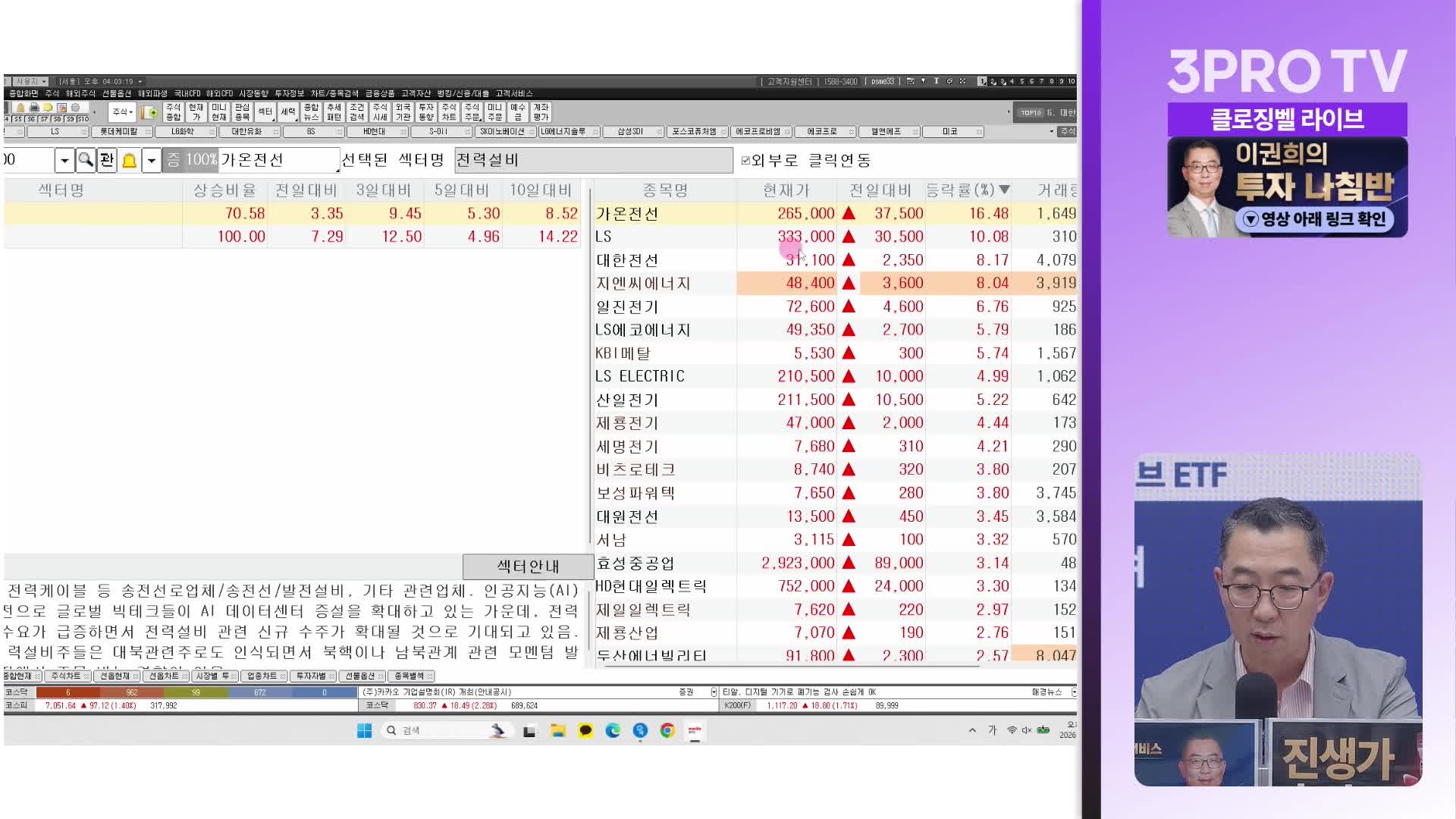Click the magnifier stock search icon
Screen dimensions: 1456x819
coord(86,160)
